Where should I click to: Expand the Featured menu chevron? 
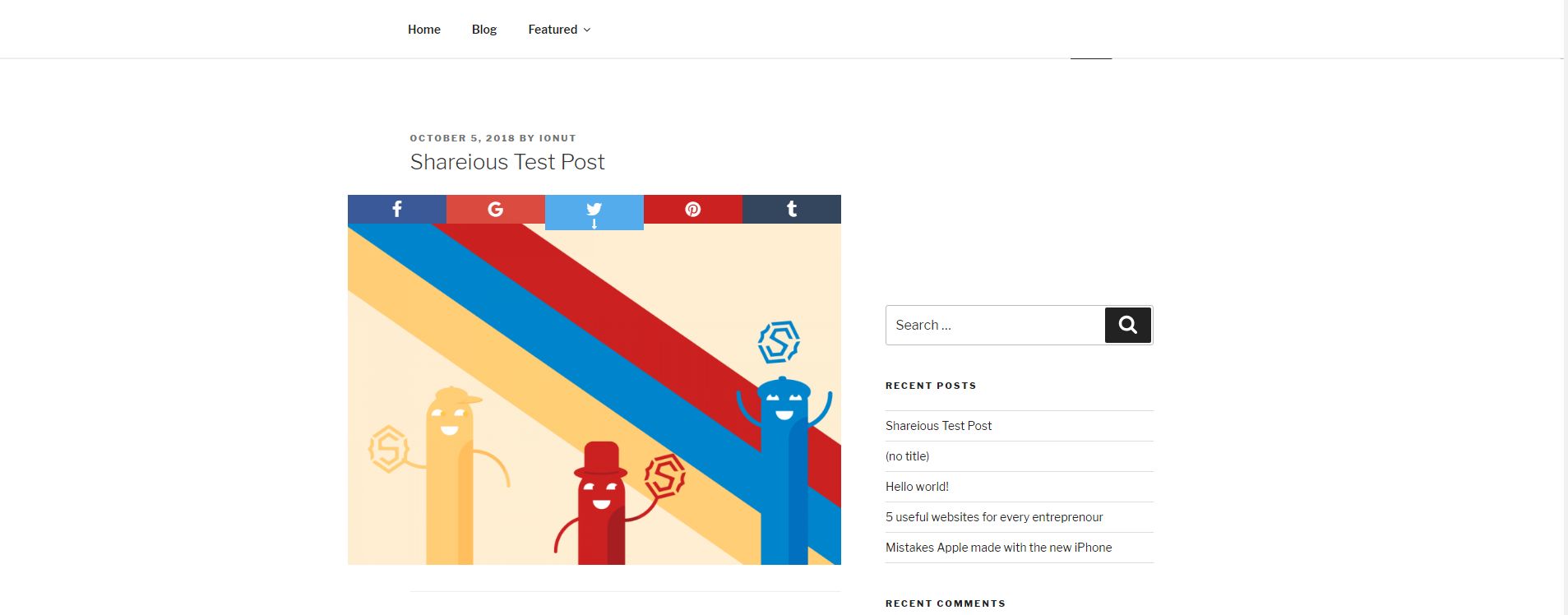587,30
